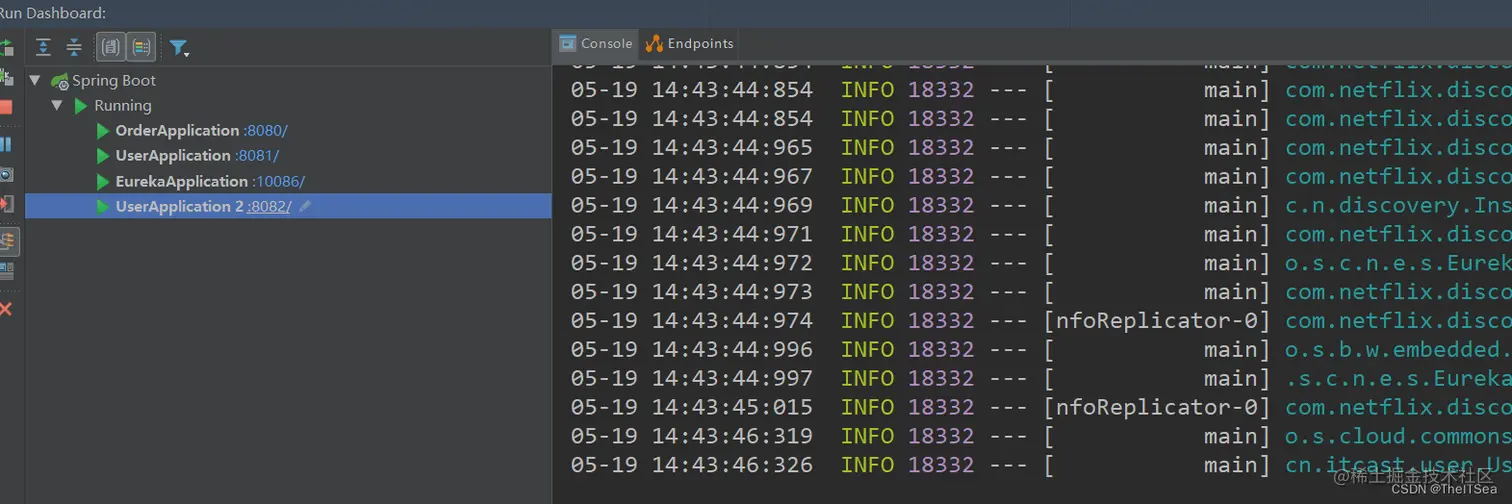Screen dimensions: 1512x504
Task: Click log line timestamped 14:43:44:997
Action: 1041,379
